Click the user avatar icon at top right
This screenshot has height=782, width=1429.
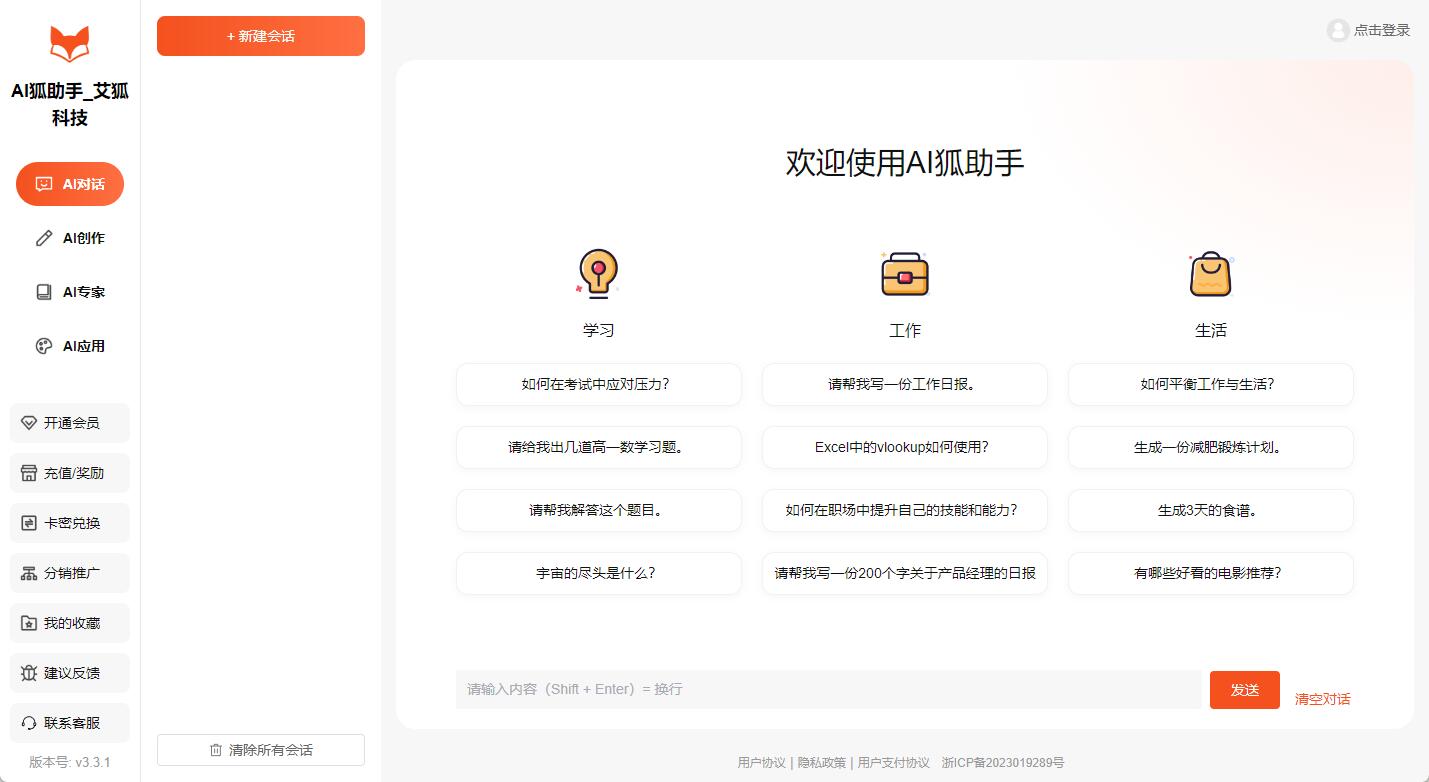click(x=1337, y=30)
